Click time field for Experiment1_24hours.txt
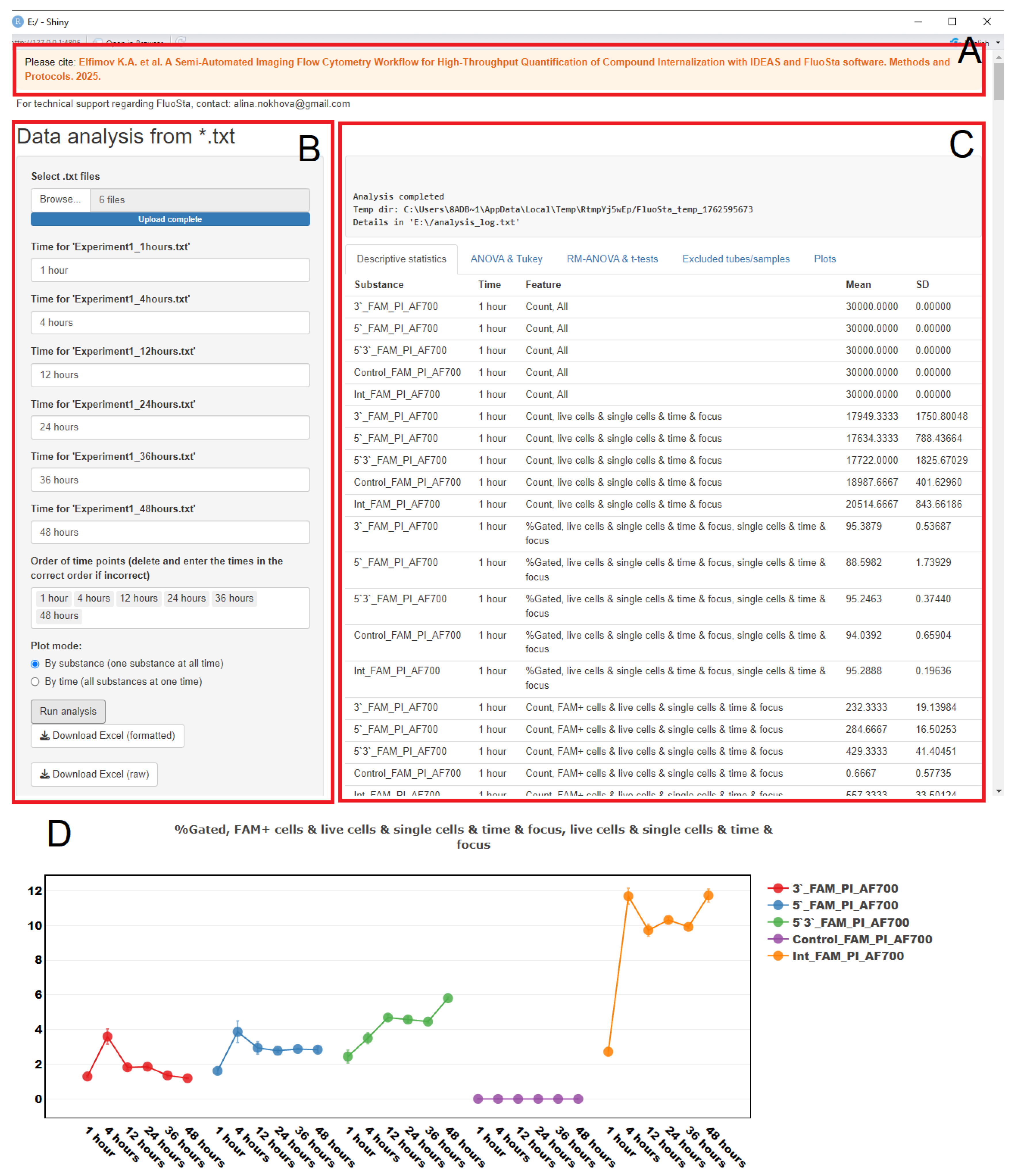1012x1176 pixels. pyautogui.click(x=170, y=427)
